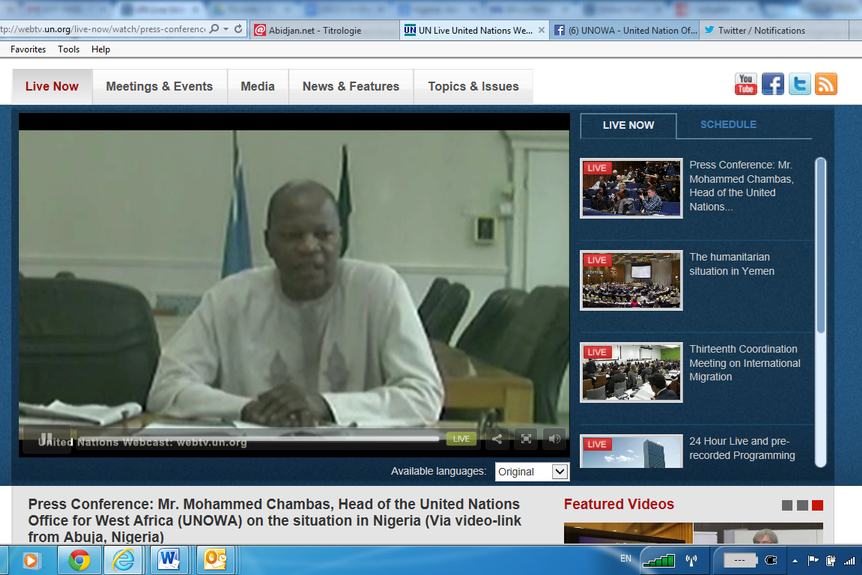Open the UN YouTube channel icon

(746, 84)
